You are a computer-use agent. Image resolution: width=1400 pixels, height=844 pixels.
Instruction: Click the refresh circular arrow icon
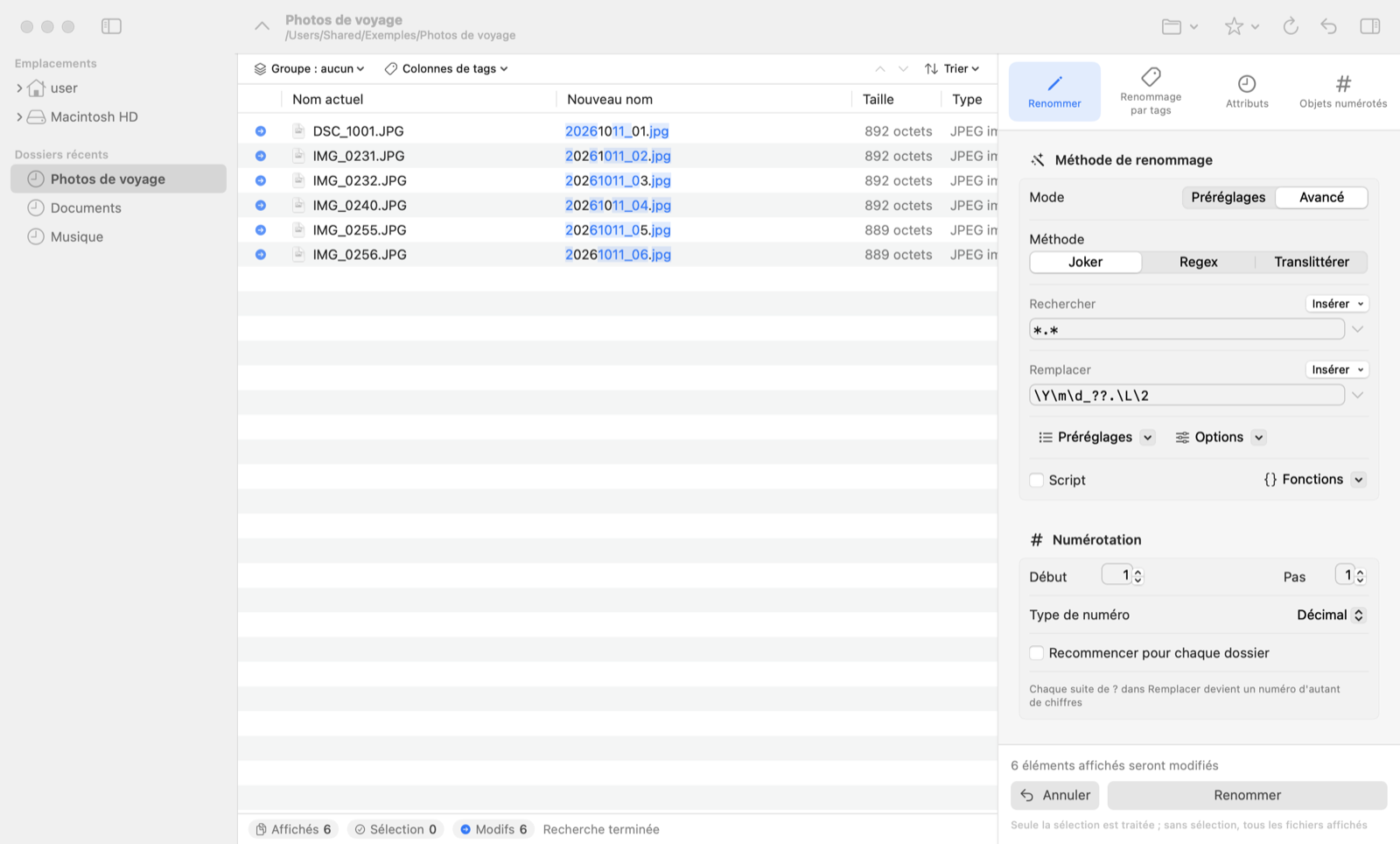click(1291, 26)
